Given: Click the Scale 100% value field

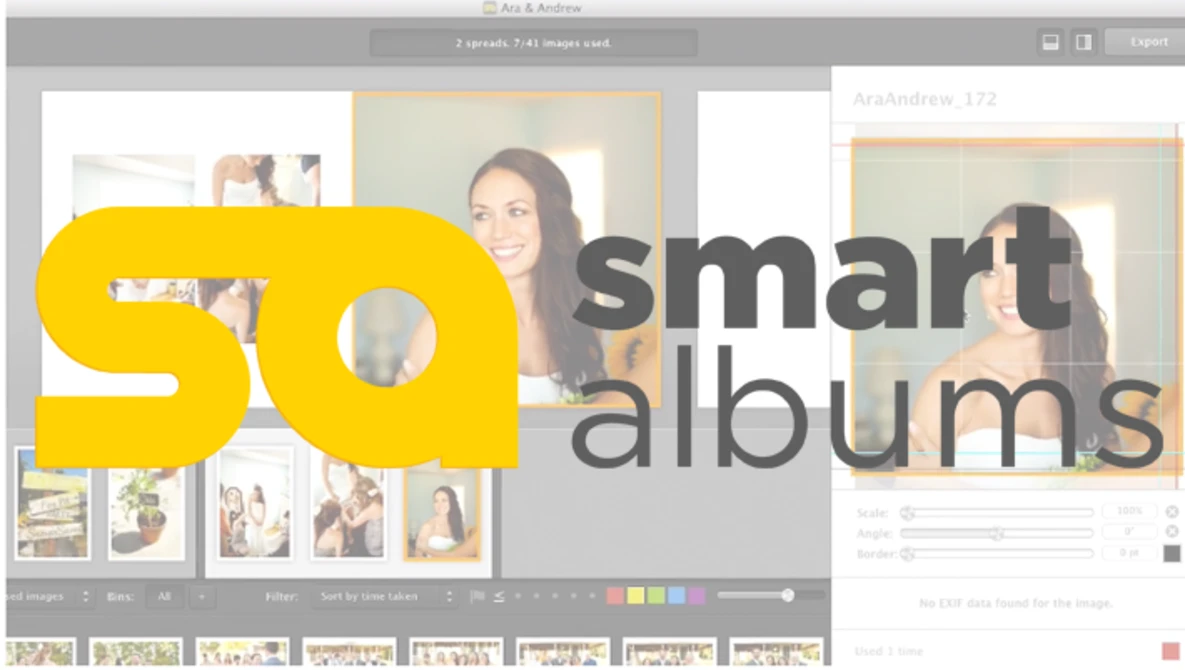Looking at the screenshot, I should click(1129, 511).
